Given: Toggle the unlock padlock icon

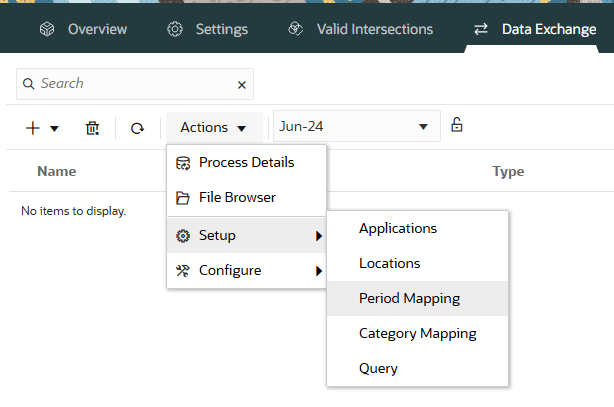Looking at the screenshot, I should pyautogui.click(x=457, y=125).
